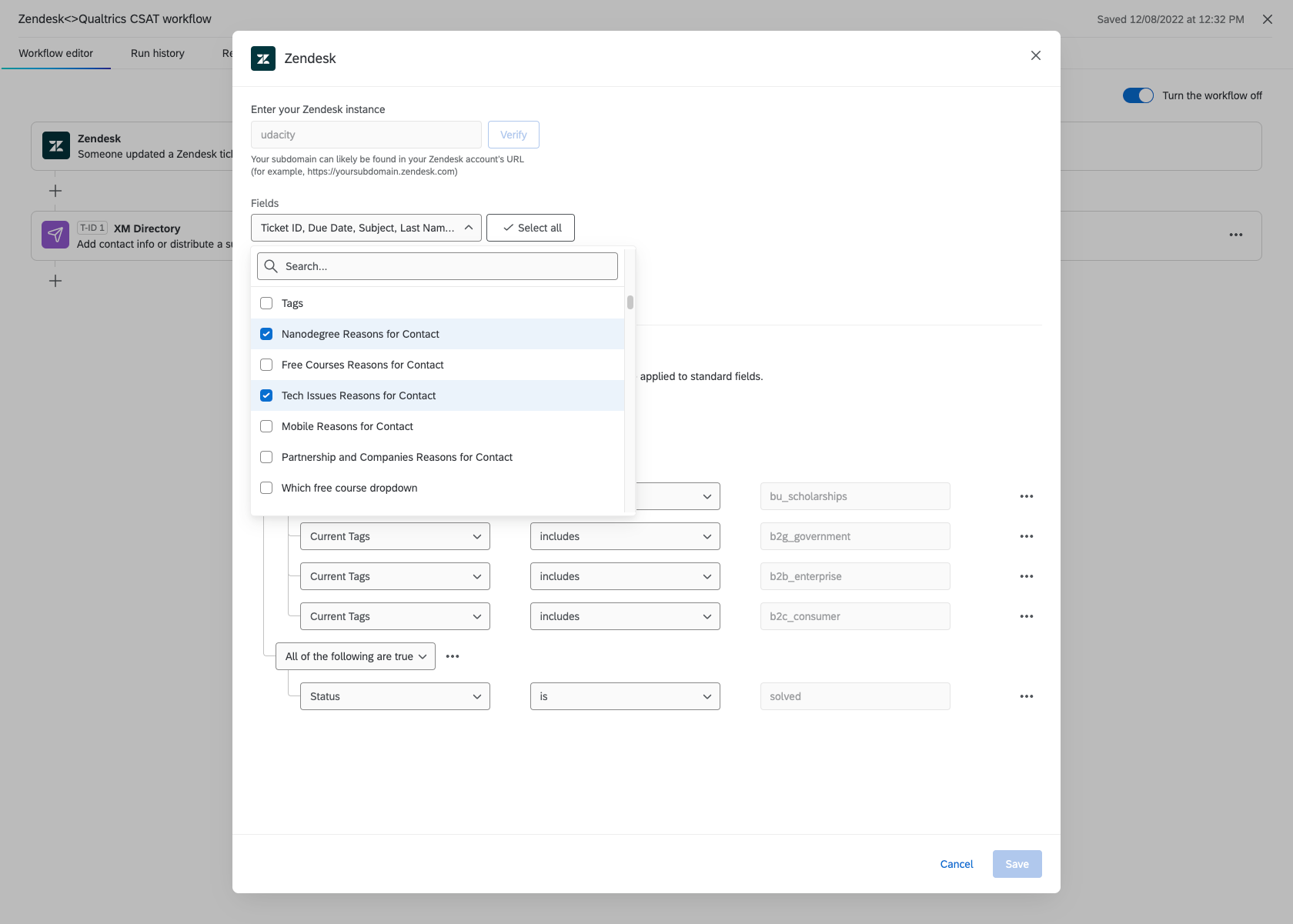Check Which free course dropdown field

(266, 488)
